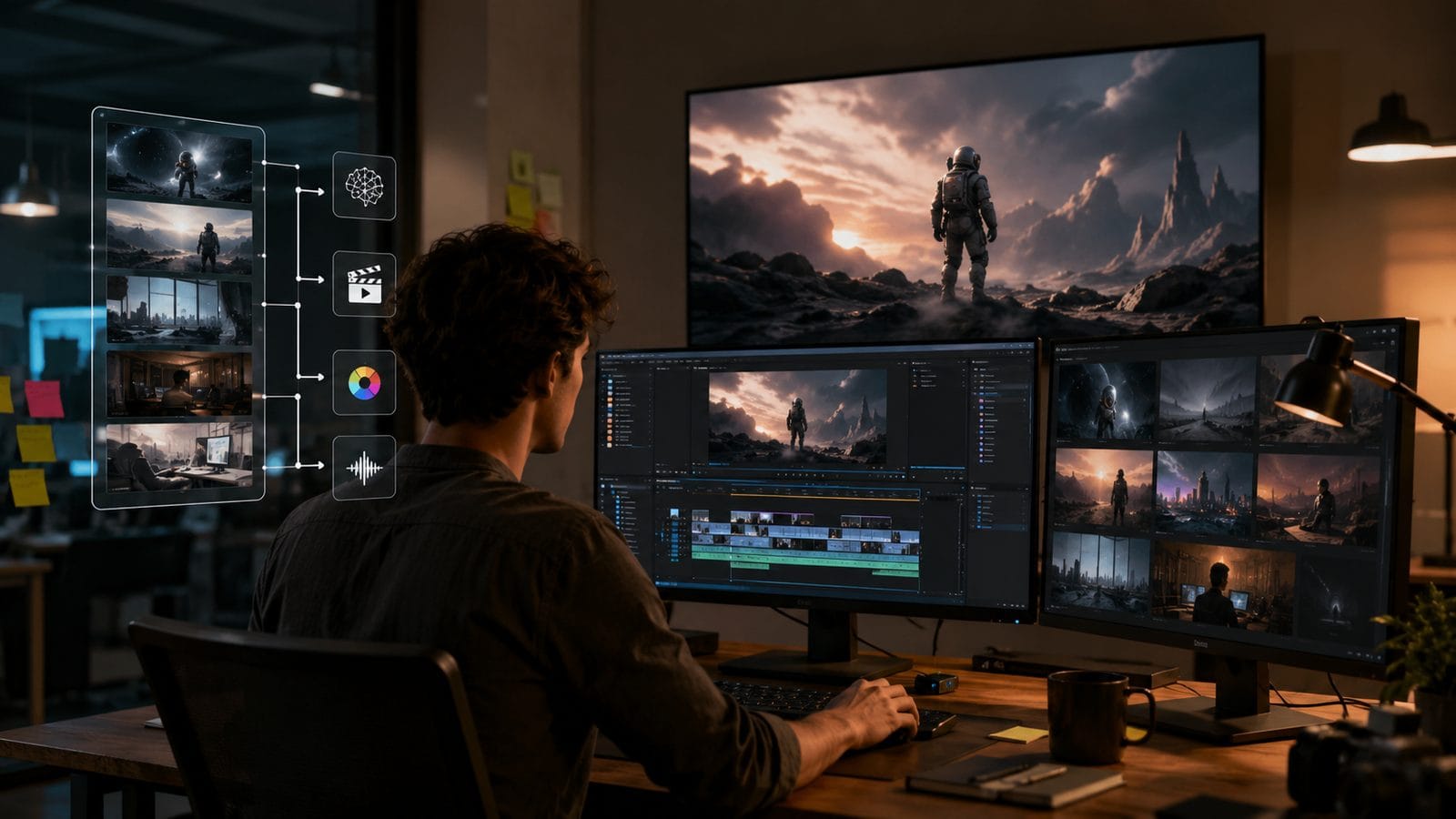1456x819 pixels.
Task: Click the AI brain network icon
Action: (364, 186)
